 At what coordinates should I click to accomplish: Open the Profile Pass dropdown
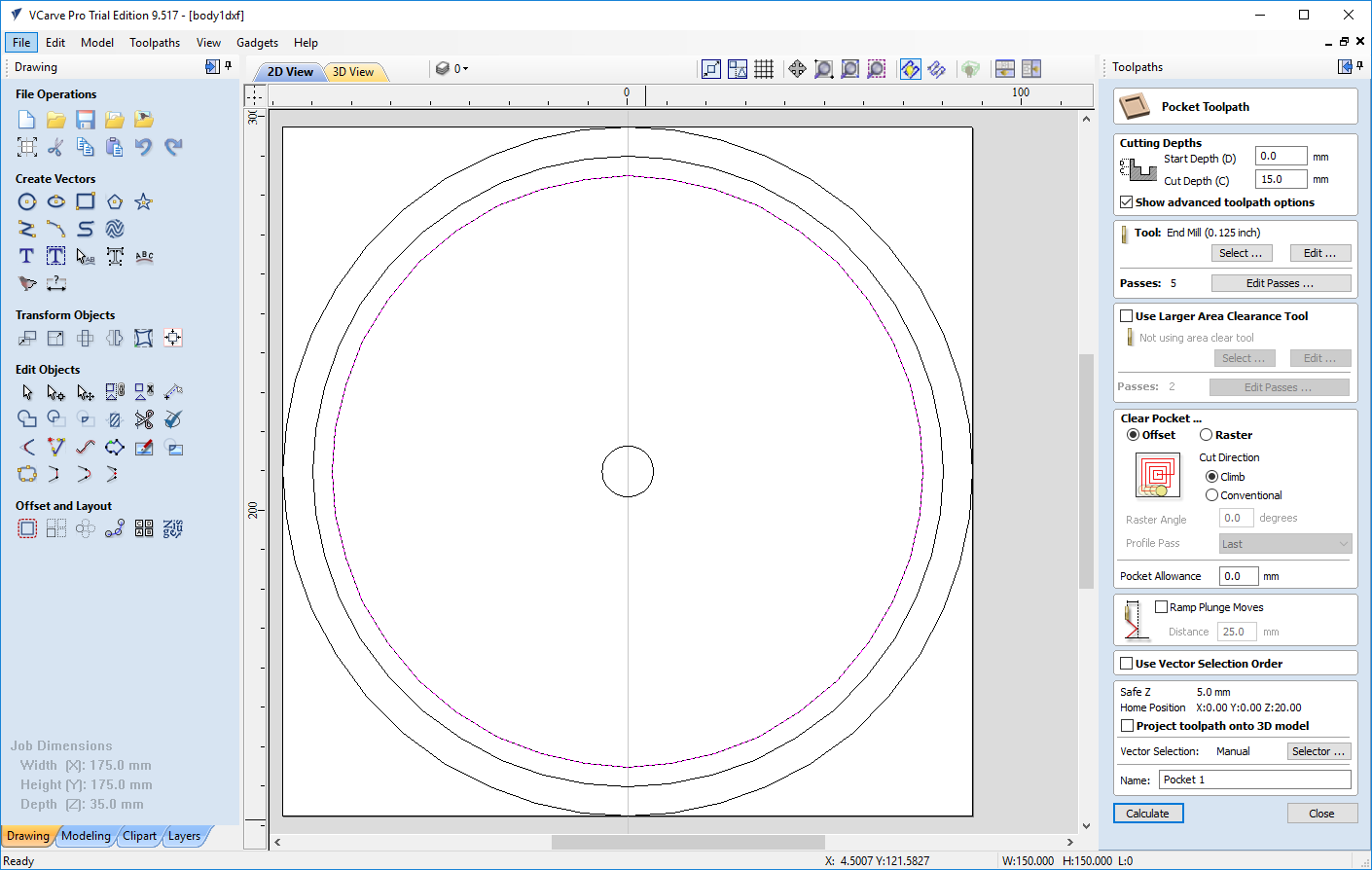(1285, 544)
